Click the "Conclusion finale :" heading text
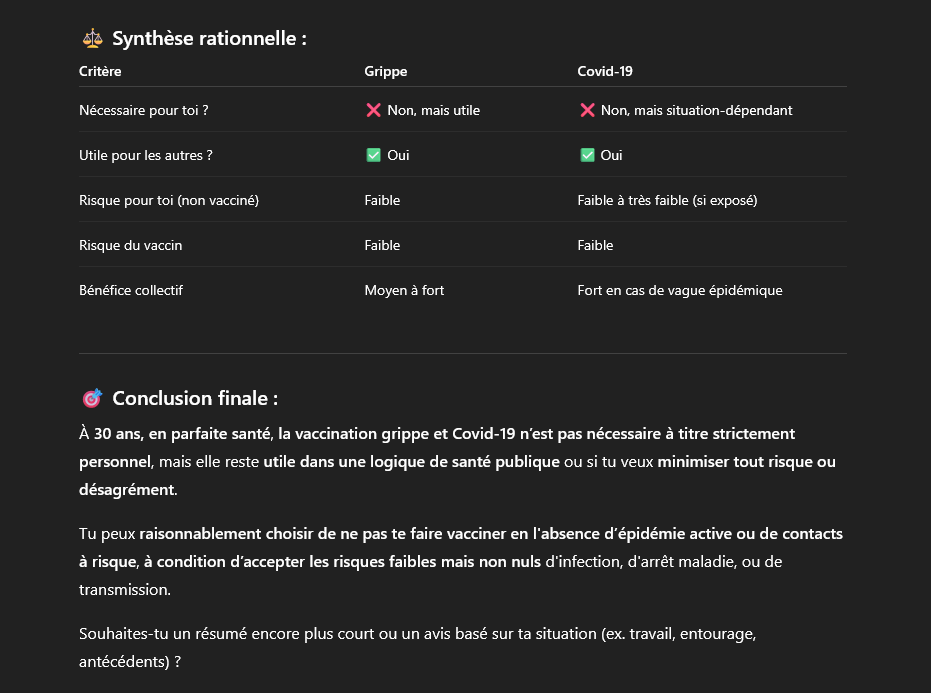 [195, 399]
